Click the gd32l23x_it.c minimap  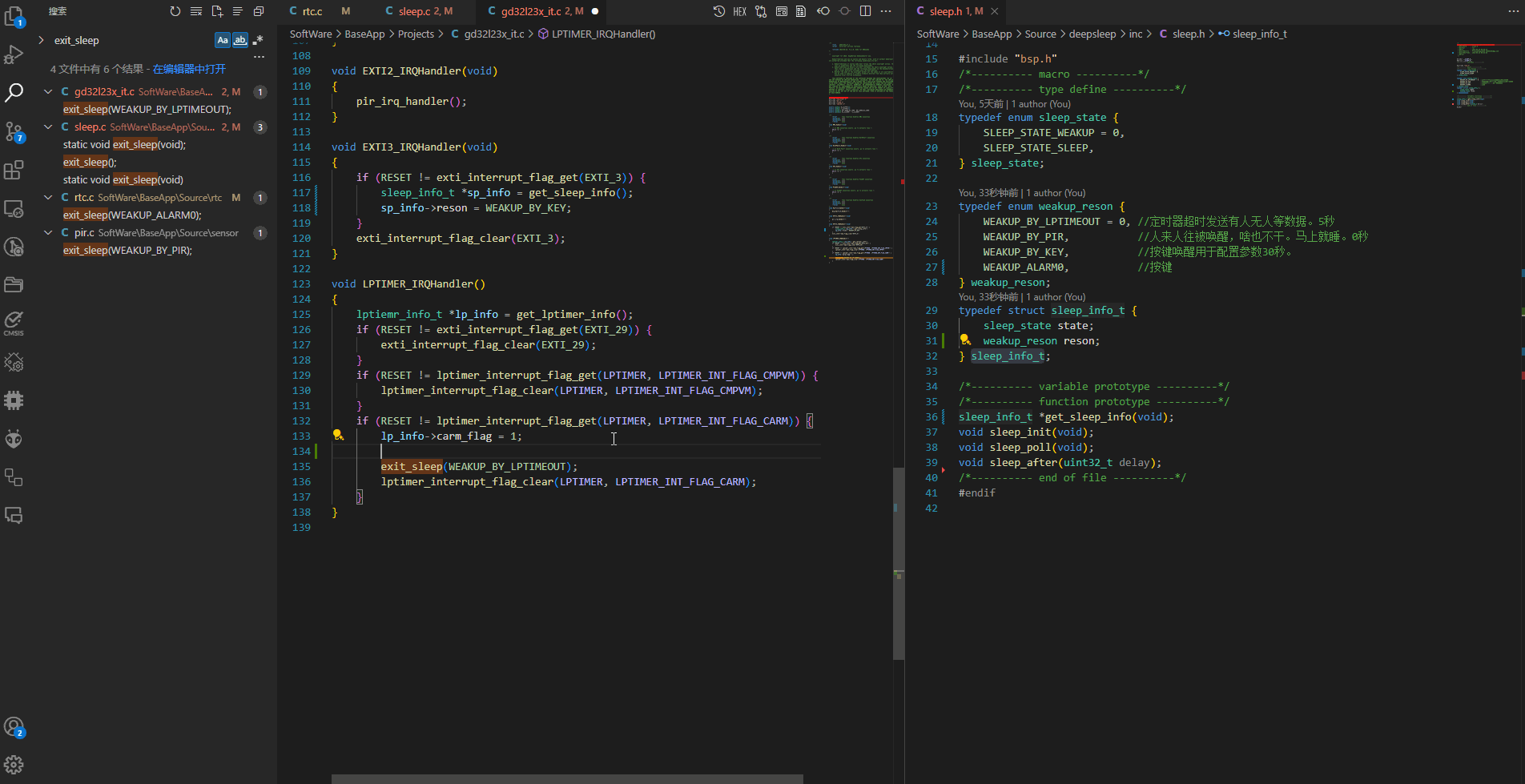tap(860, 152)
